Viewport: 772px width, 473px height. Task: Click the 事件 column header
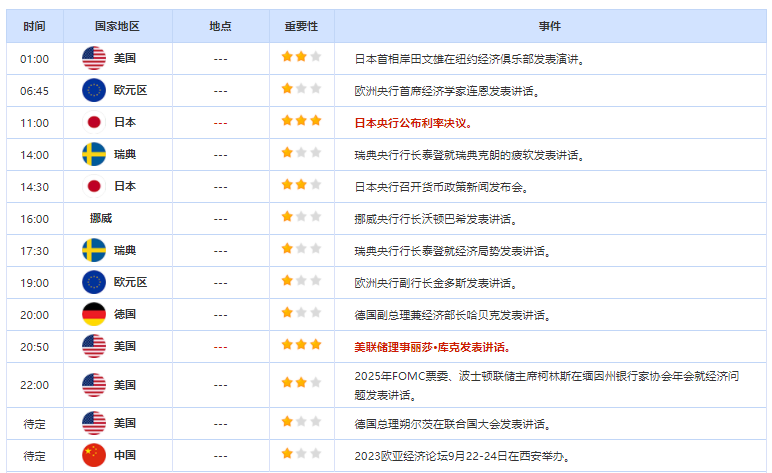tap(549, 26)
